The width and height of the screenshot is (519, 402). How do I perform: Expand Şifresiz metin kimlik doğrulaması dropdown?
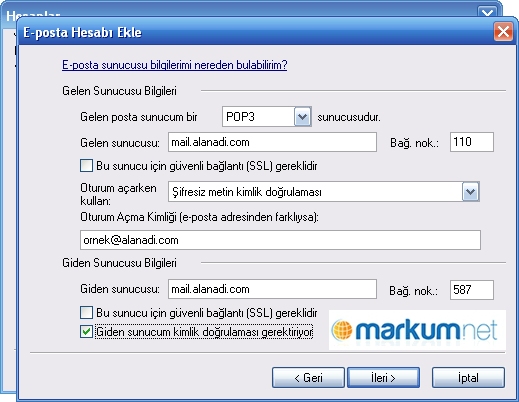[x=470, y=192]
